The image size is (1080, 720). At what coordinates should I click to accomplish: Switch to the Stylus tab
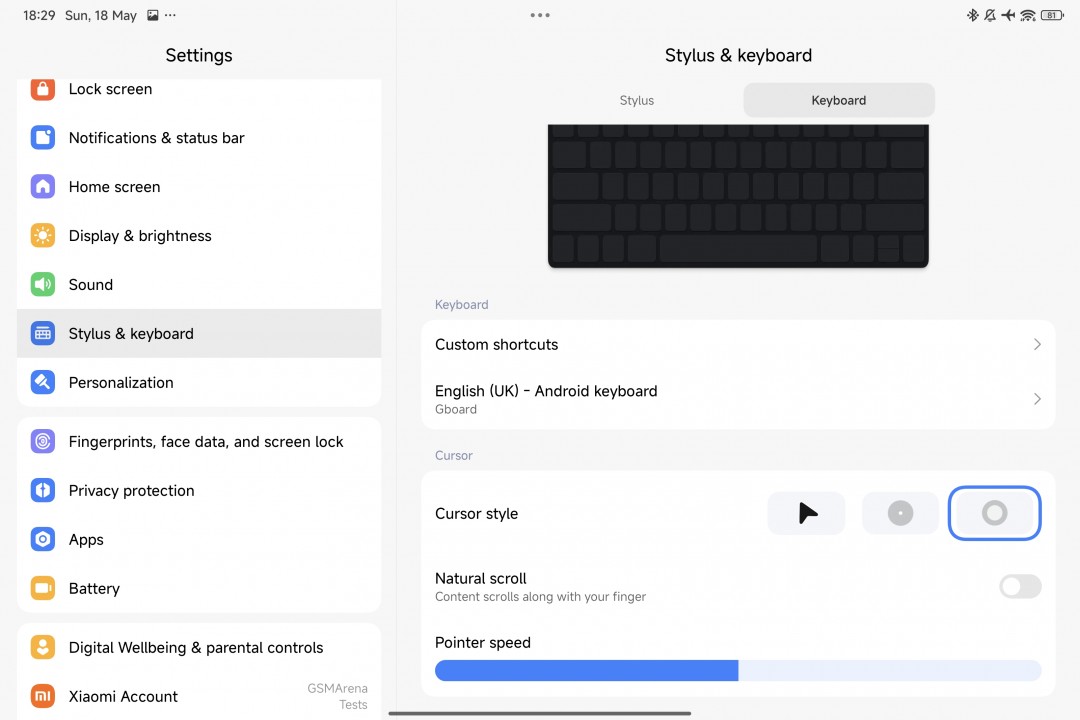pos(637,101)
